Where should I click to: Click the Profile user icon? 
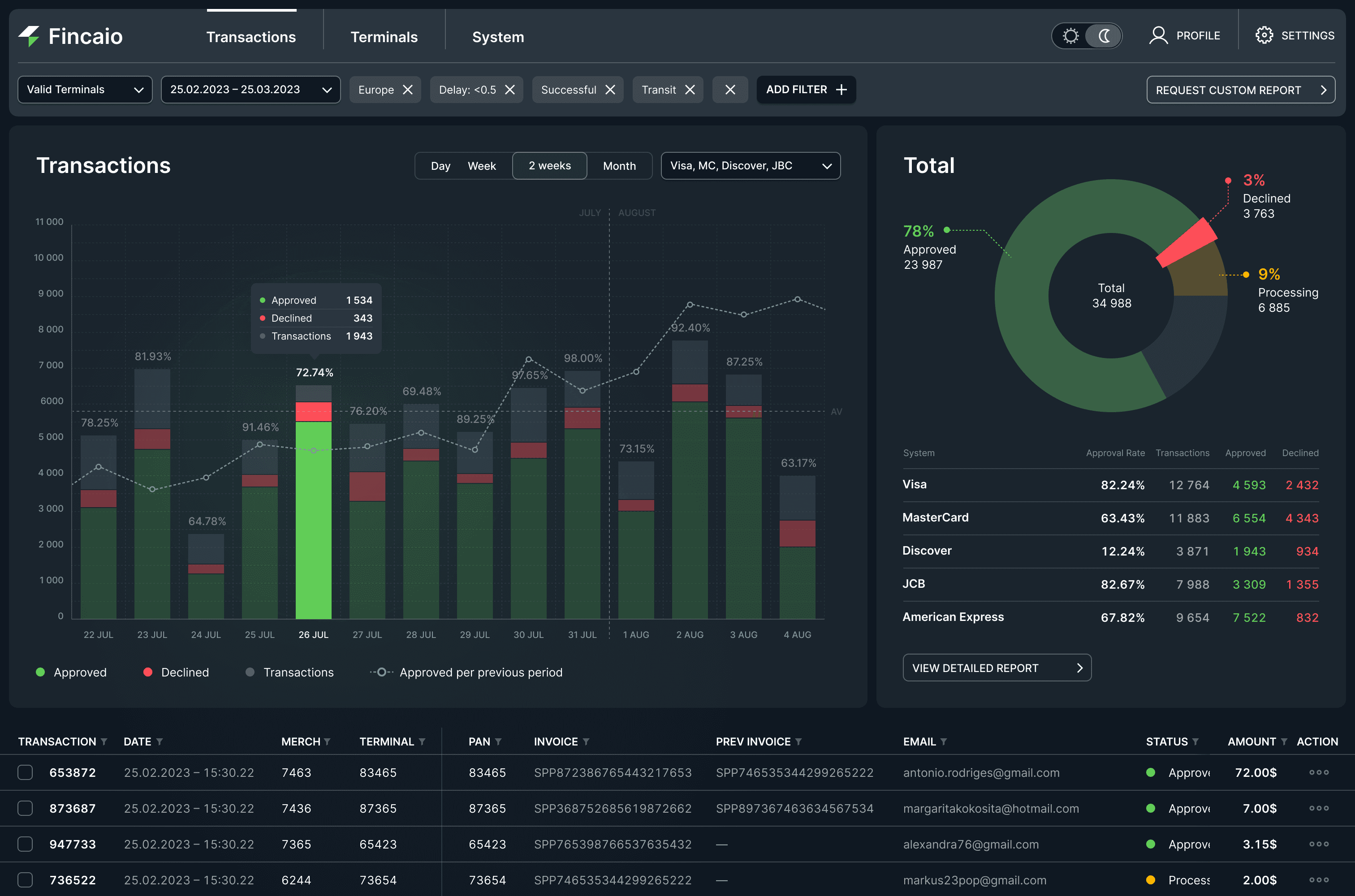(x=1158, y=35)
